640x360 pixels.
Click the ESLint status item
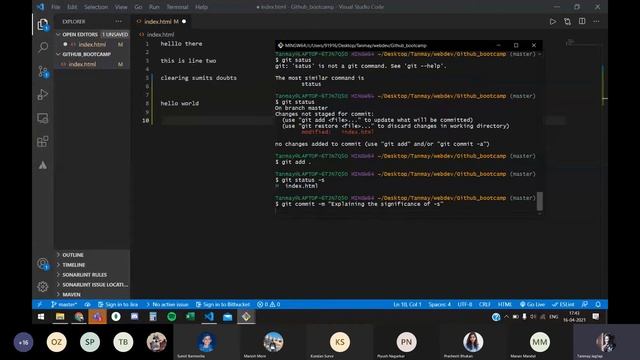coord(563,304)
